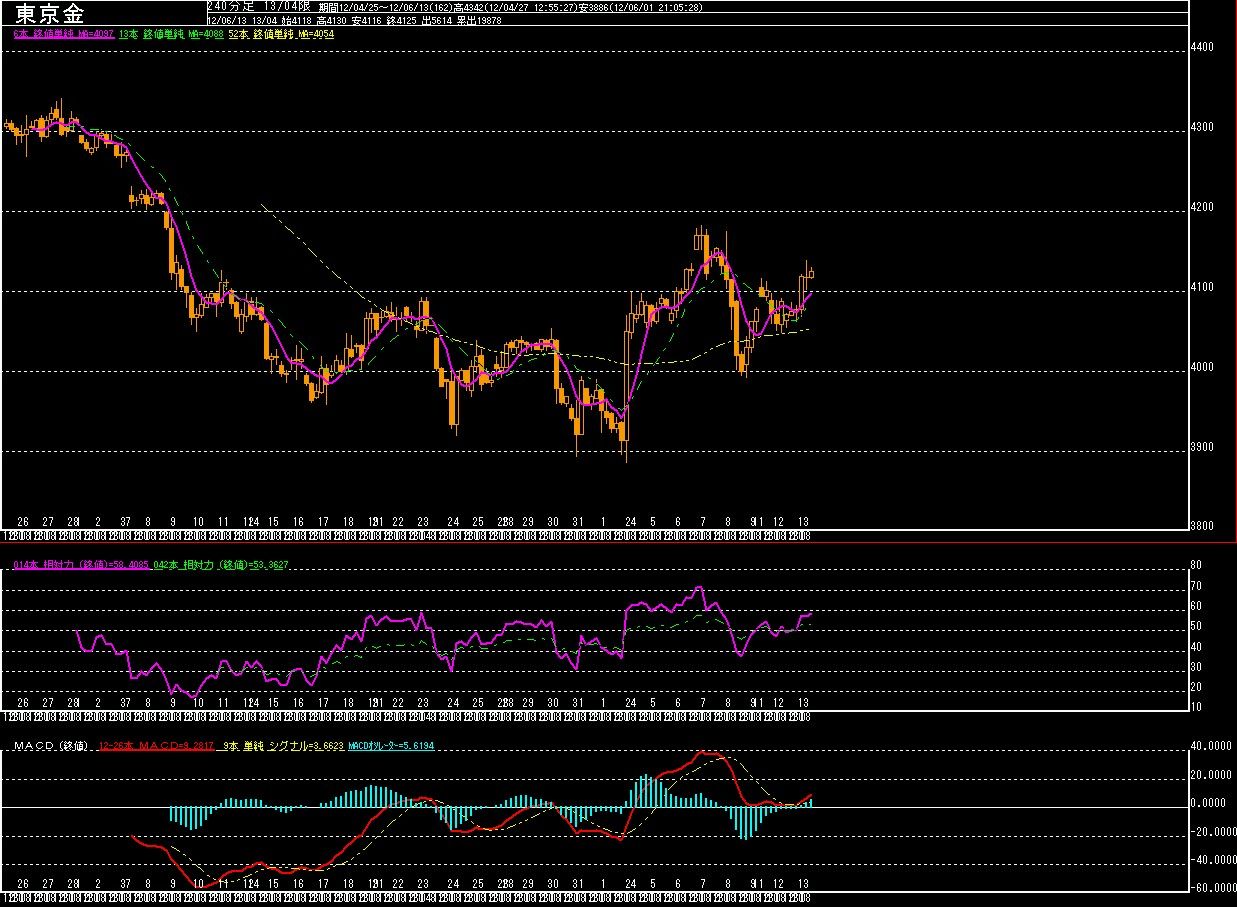Viewport: 1237px width, 907px height.
Task: Click the 10 label on RSI axis
Action: click(x=1195, y=707)
